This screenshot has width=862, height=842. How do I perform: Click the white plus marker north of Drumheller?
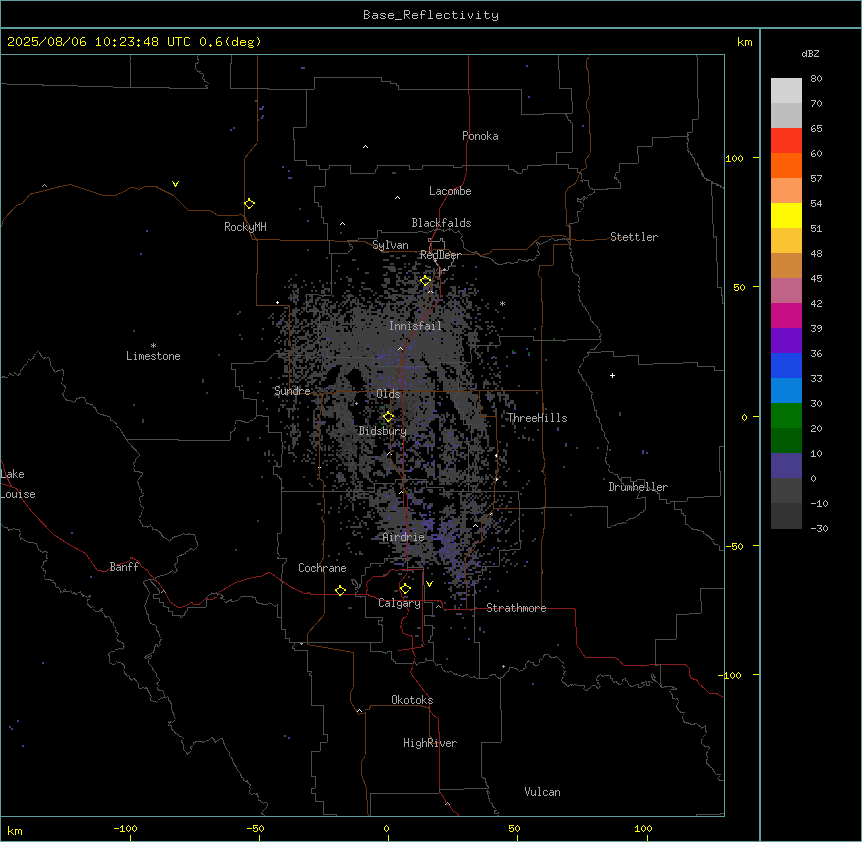click(x=612, y=375)
